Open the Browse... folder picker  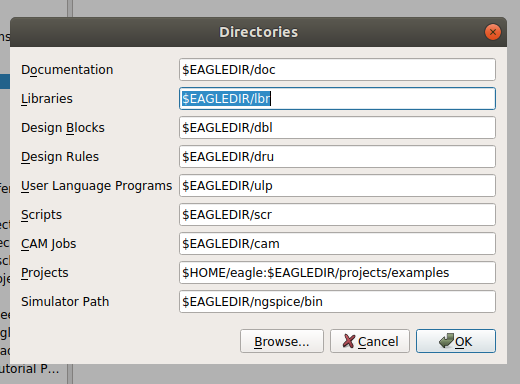click(282, 341)
